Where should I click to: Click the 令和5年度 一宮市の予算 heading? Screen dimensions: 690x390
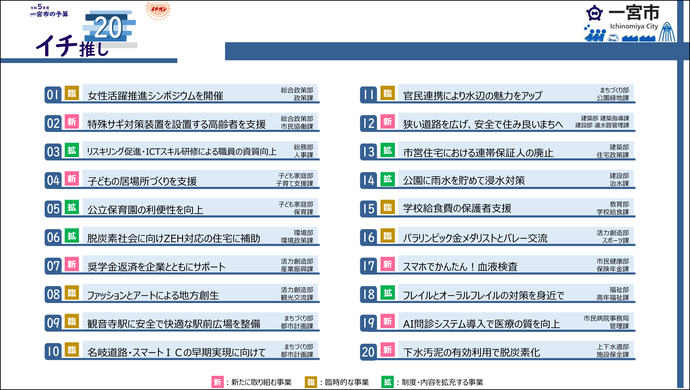point(49,11)
